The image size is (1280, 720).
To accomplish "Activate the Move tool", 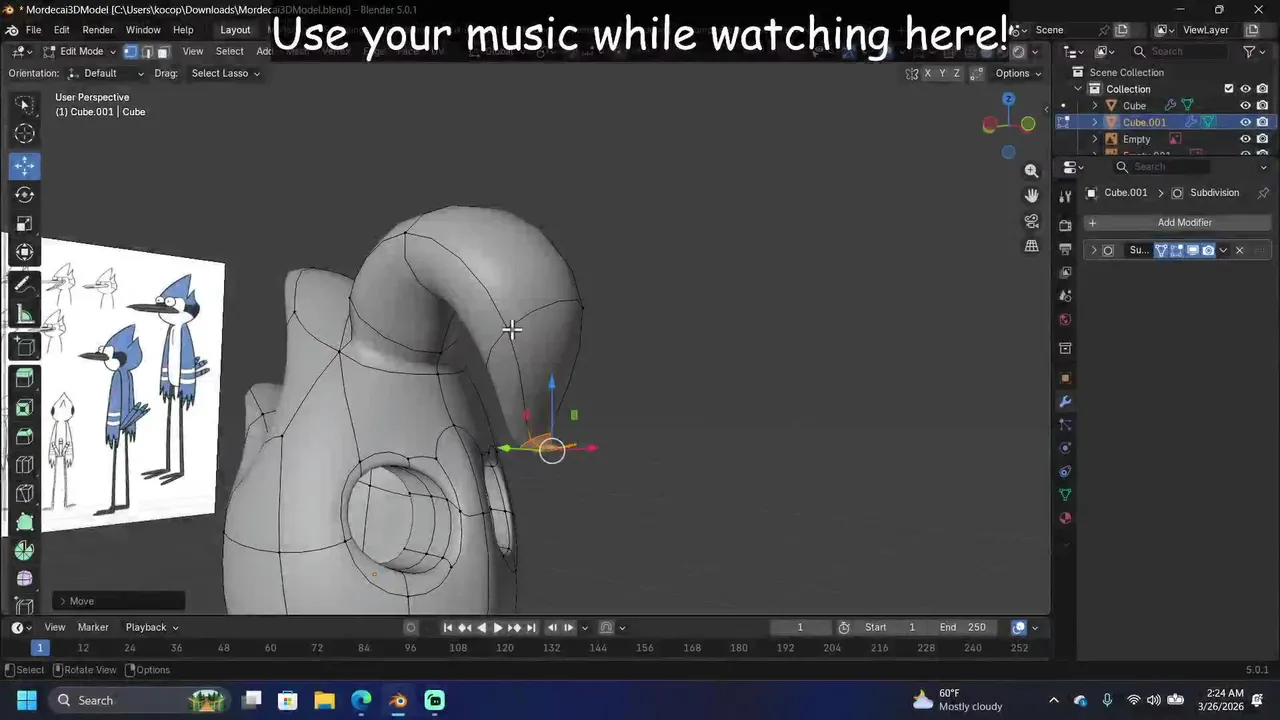I will [x=25, y=166].
